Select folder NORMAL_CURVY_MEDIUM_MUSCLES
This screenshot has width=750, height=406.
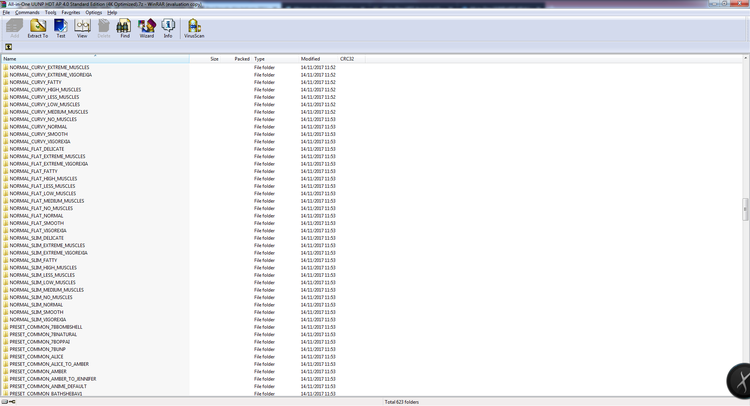pos(49,112)
